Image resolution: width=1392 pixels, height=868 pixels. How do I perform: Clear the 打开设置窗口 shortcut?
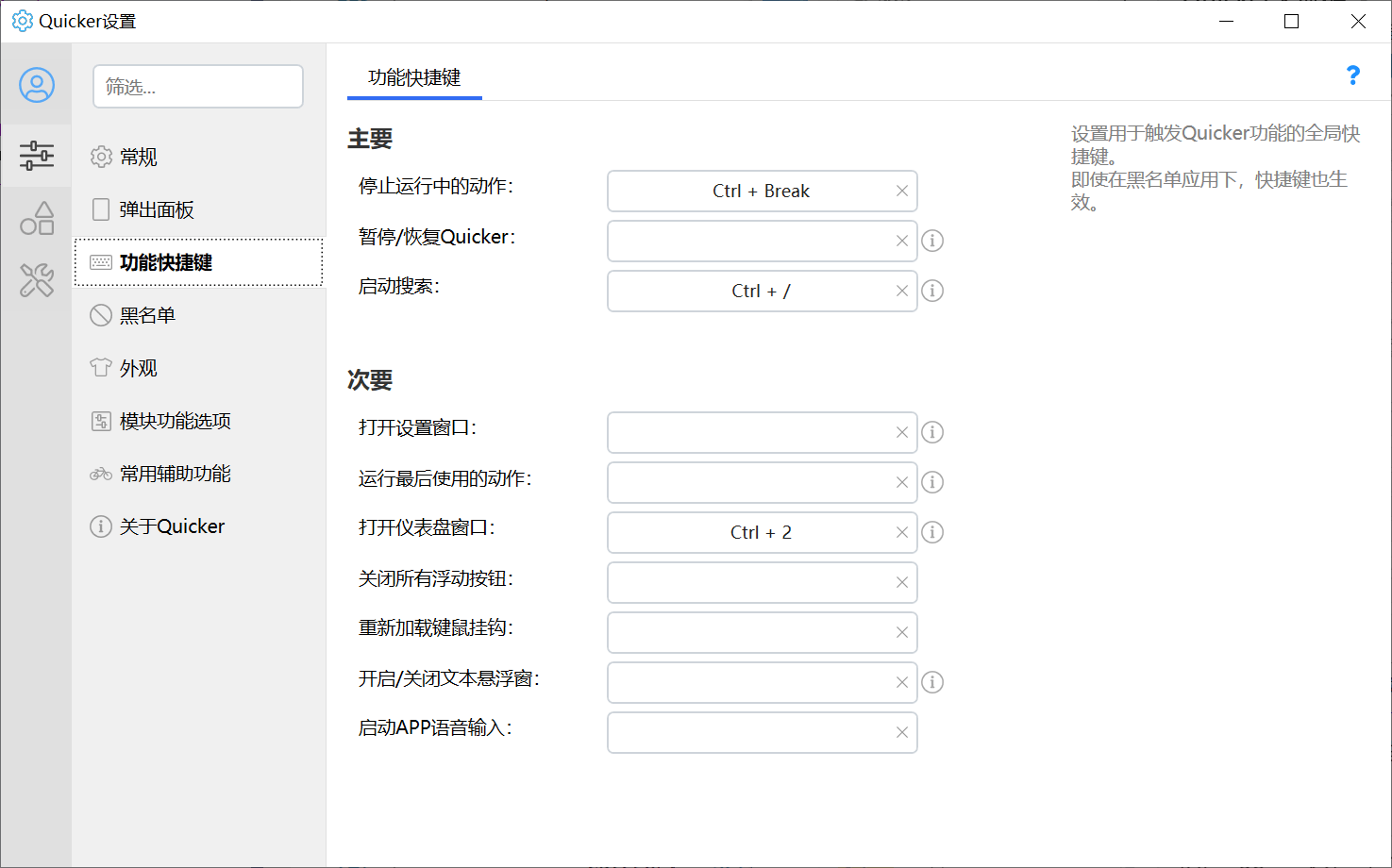point(902,432)
